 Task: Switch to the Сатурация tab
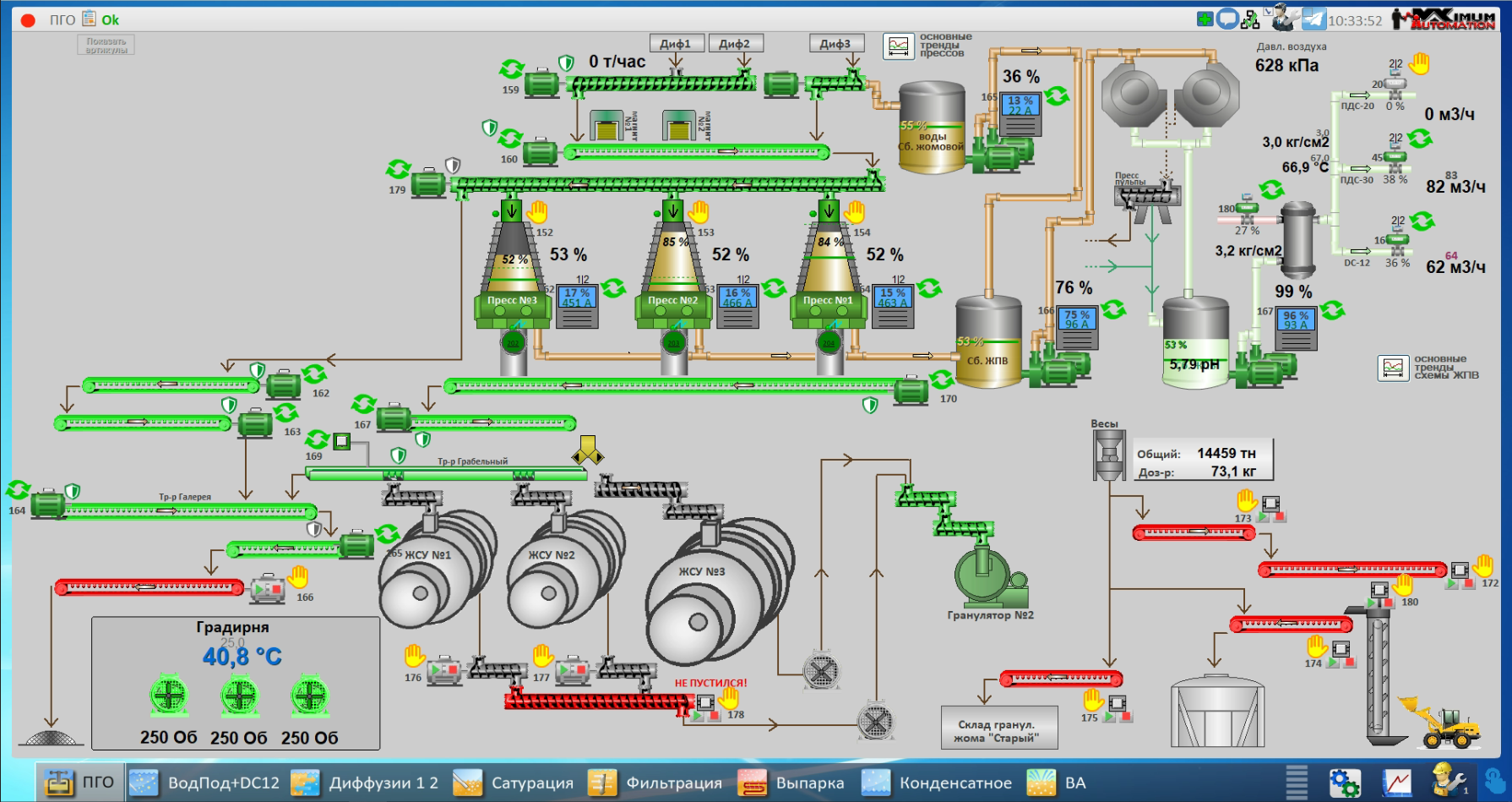pyautogui.click(x=513, y=783)
